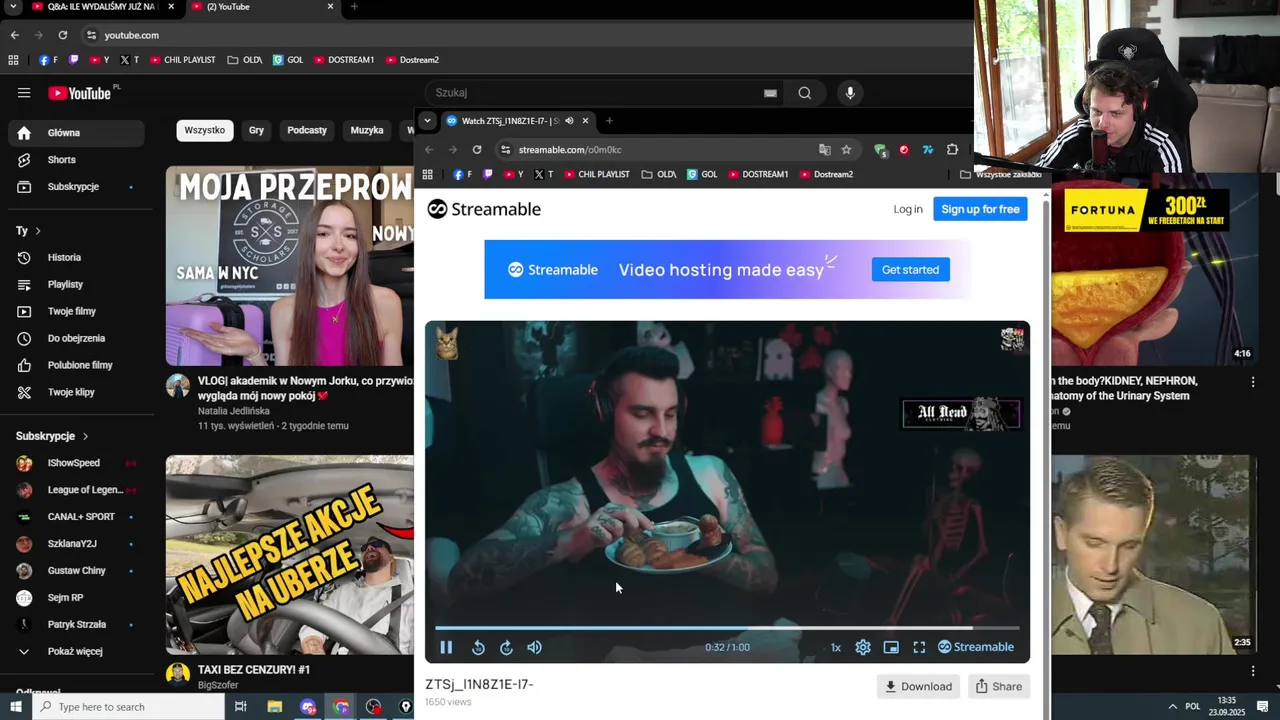The width and height of the screenshot is (1280, 720).
Task: Open OLD\ bookmark folder in Streamable window
Action: pos(659,174)
